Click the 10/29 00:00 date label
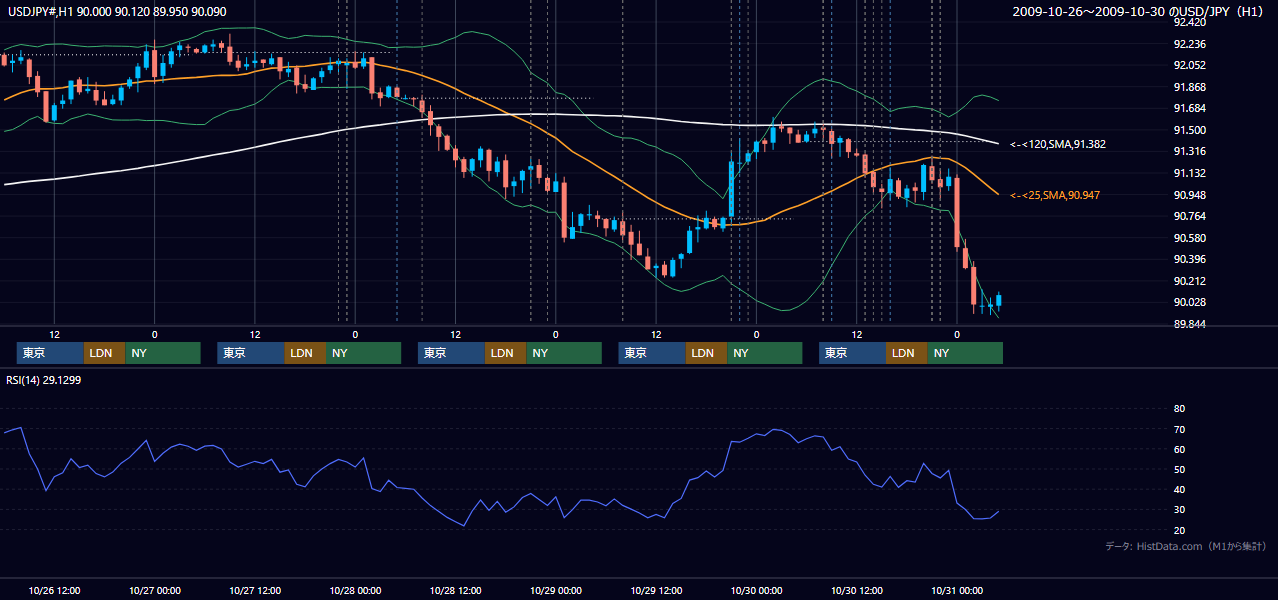Screen dimensions: 1278x600 pyautogui.click(x=556, y=590)
